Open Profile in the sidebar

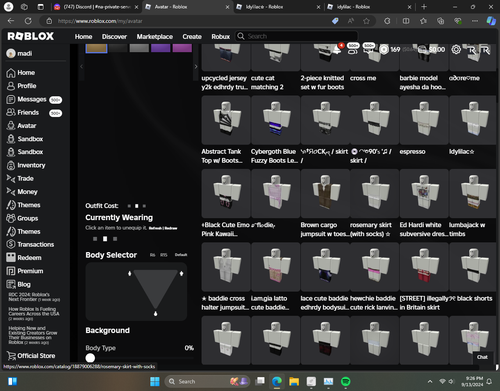click(21, 86)
